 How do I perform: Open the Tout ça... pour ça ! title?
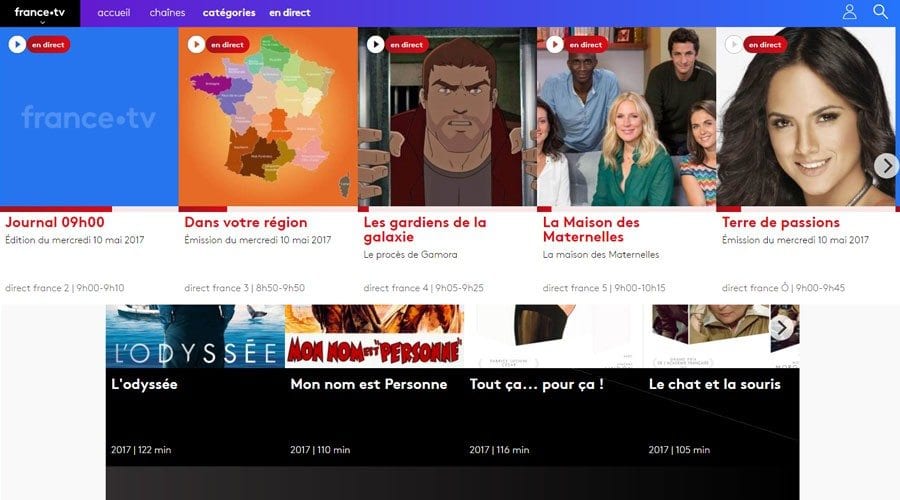(x=537, y=384)
